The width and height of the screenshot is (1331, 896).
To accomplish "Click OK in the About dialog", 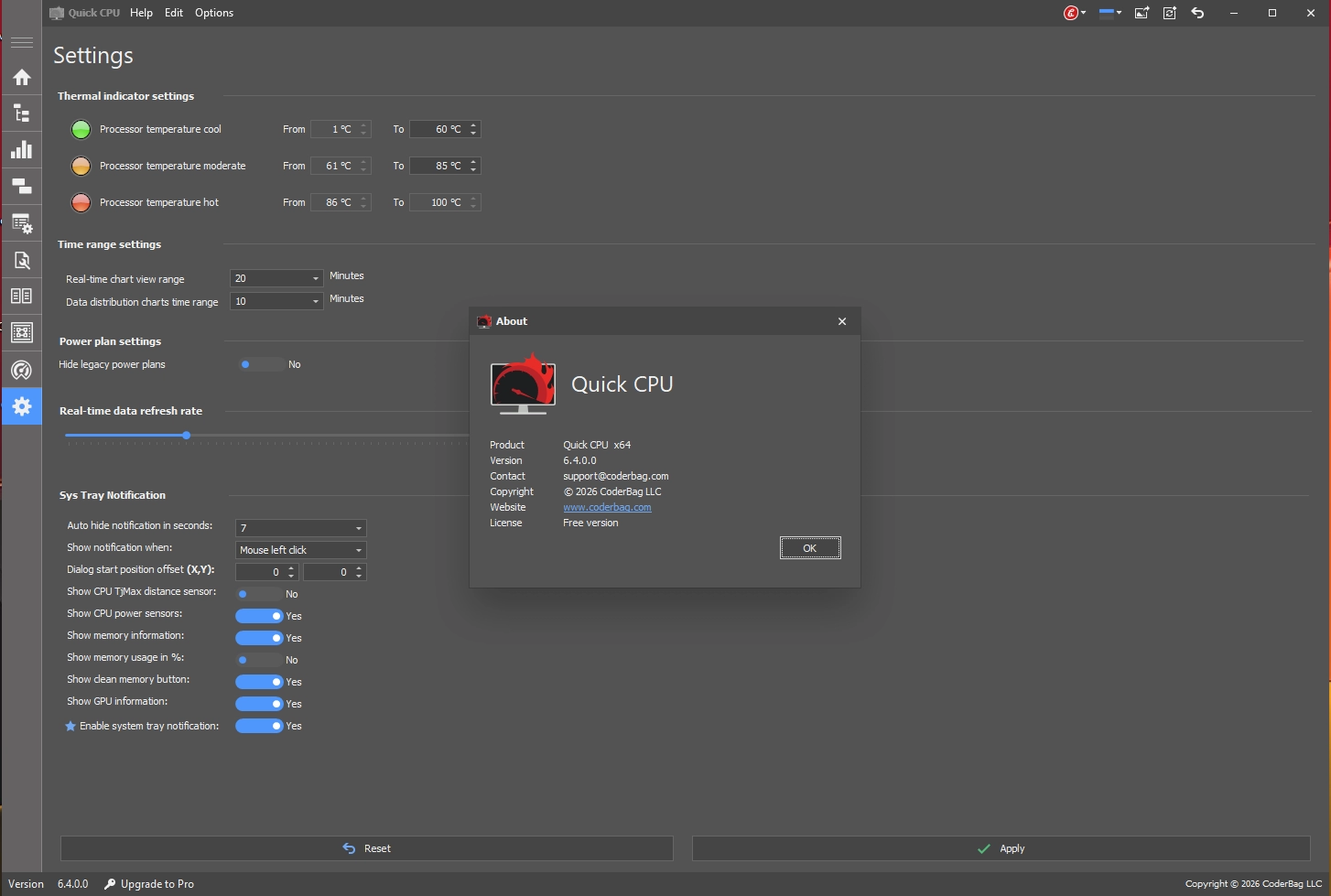I will point(809,548).
